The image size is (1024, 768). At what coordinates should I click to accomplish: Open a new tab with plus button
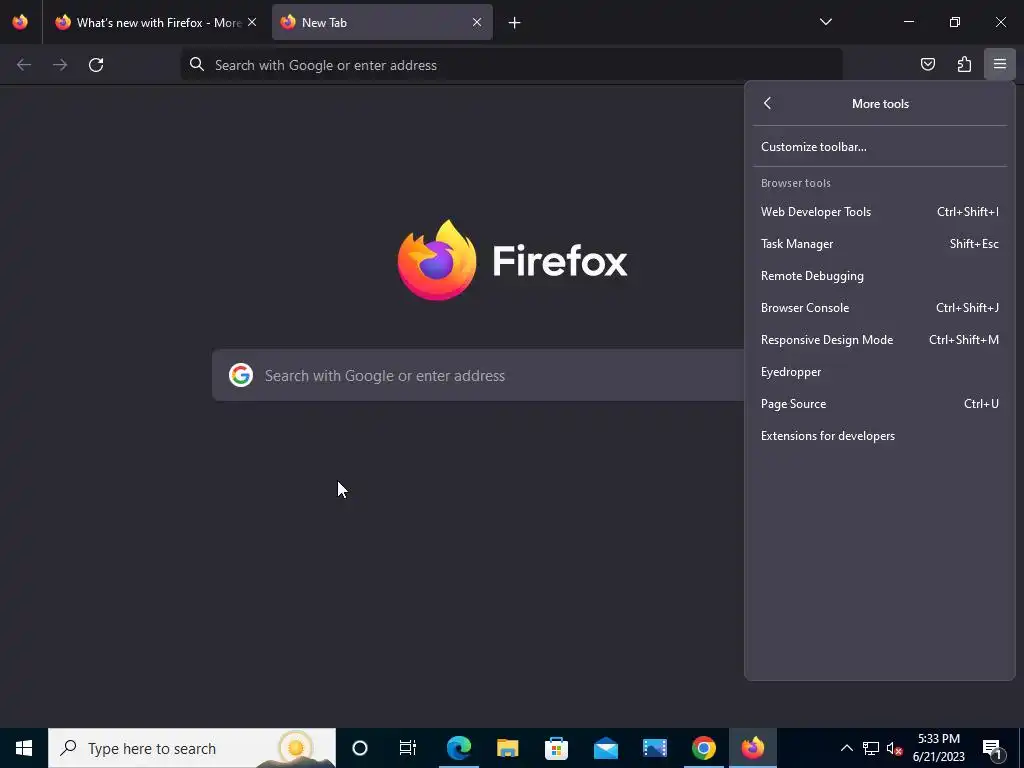point(515,23)
